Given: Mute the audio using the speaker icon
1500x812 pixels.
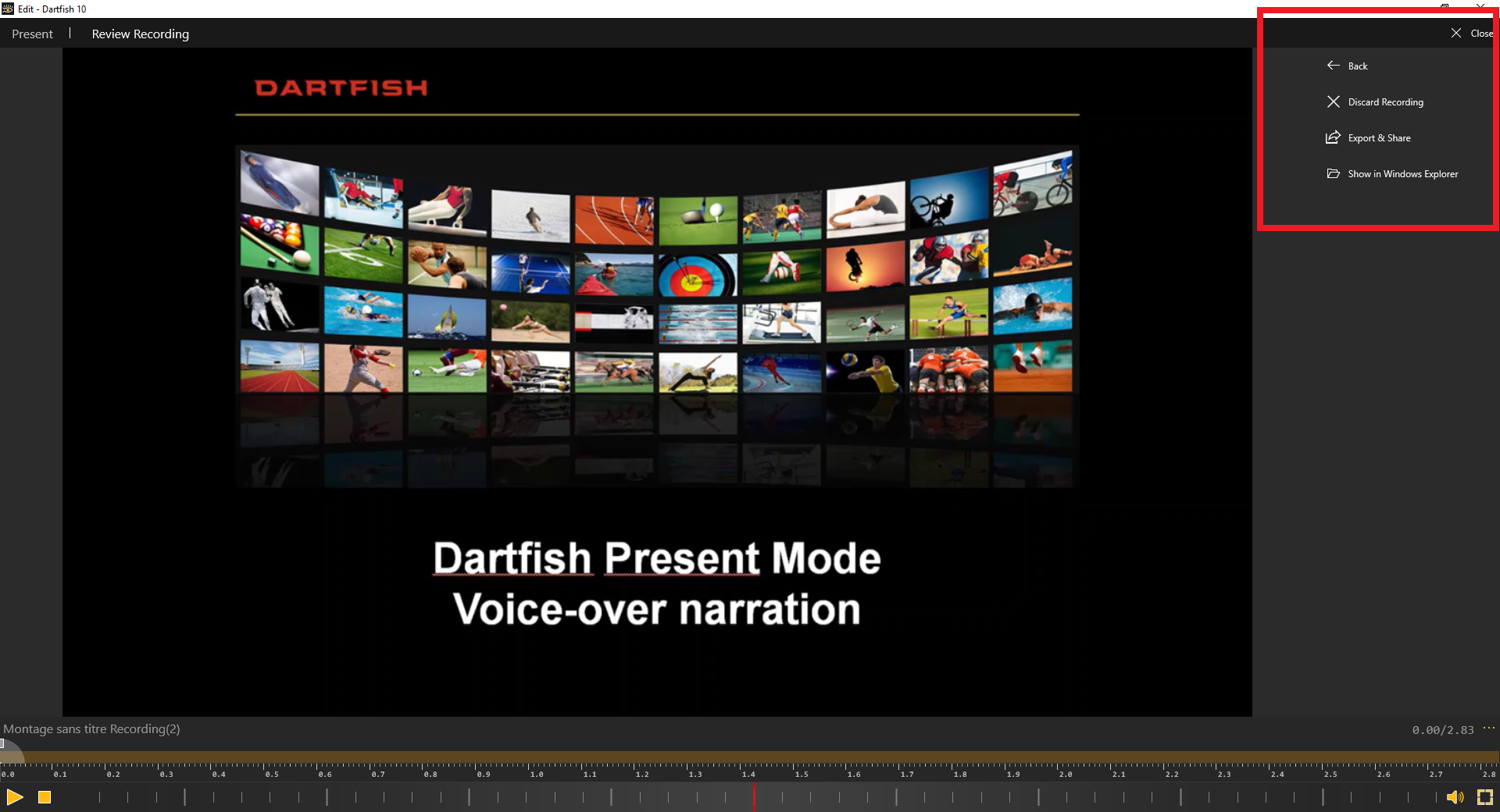Looking at the screenshot, I should (x=1455, y=797).
